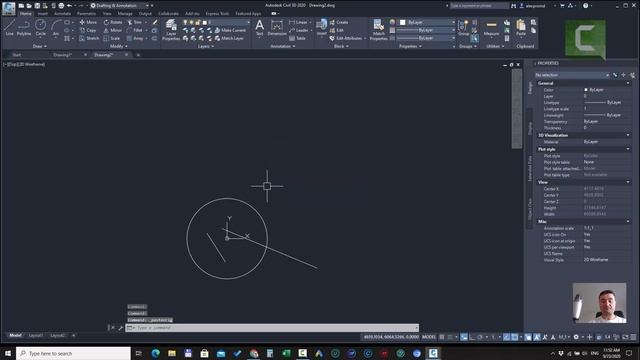Open Windows Start menu
Image resolution: width=640 pixels, height=360 pixels.
click(8, 353)
